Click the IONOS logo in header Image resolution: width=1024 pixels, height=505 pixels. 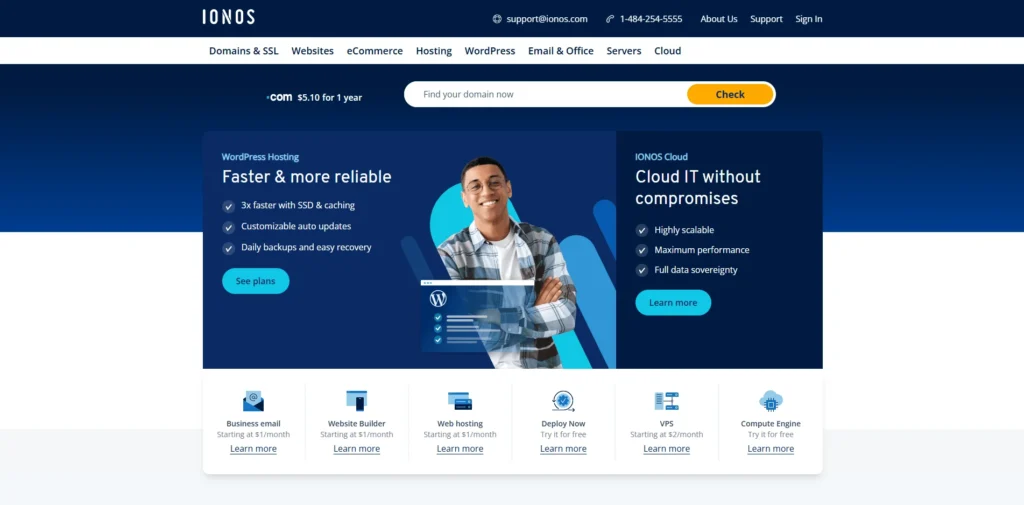point(228,17)
